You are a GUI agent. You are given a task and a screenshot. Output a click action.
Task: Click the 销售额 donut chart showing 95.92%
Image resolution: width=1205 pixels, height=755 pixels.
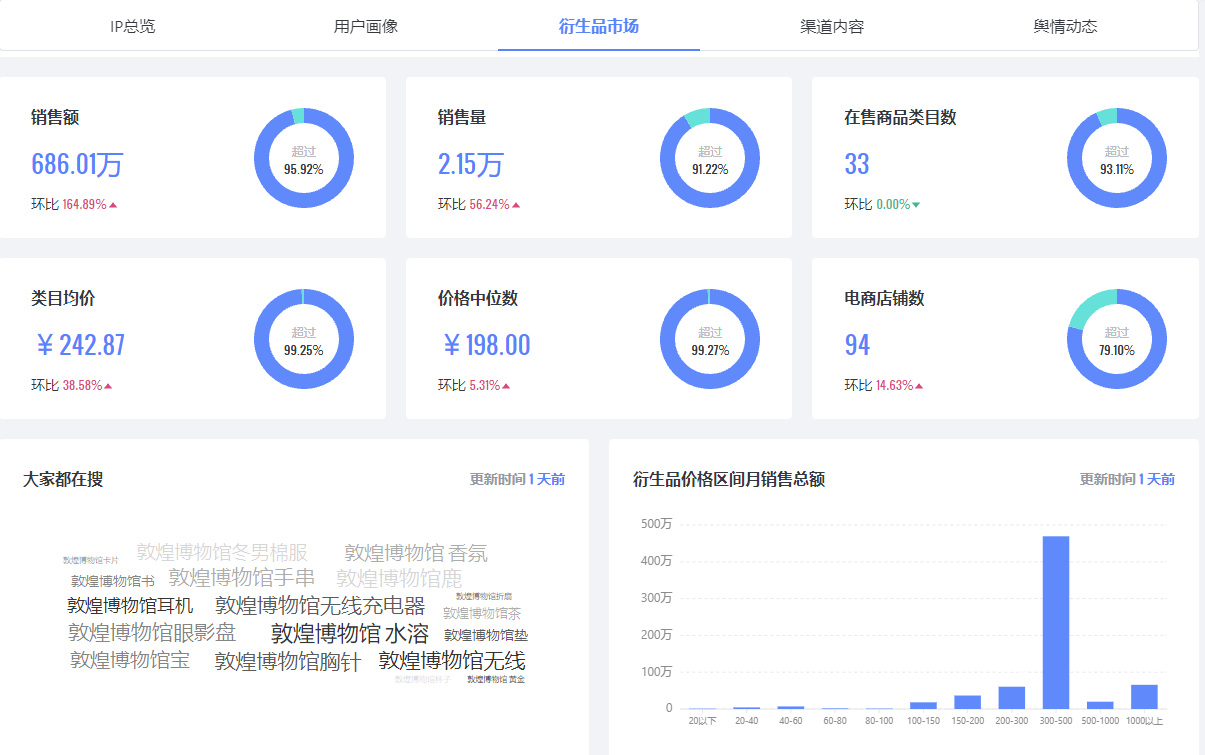[x=304, y=158]
